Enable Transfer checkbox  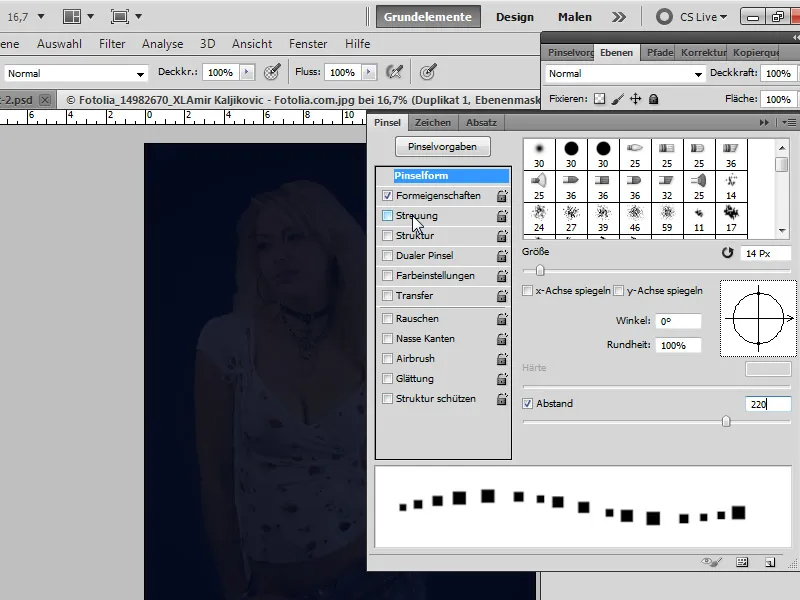pyautogui.click(x=387, y=295)
